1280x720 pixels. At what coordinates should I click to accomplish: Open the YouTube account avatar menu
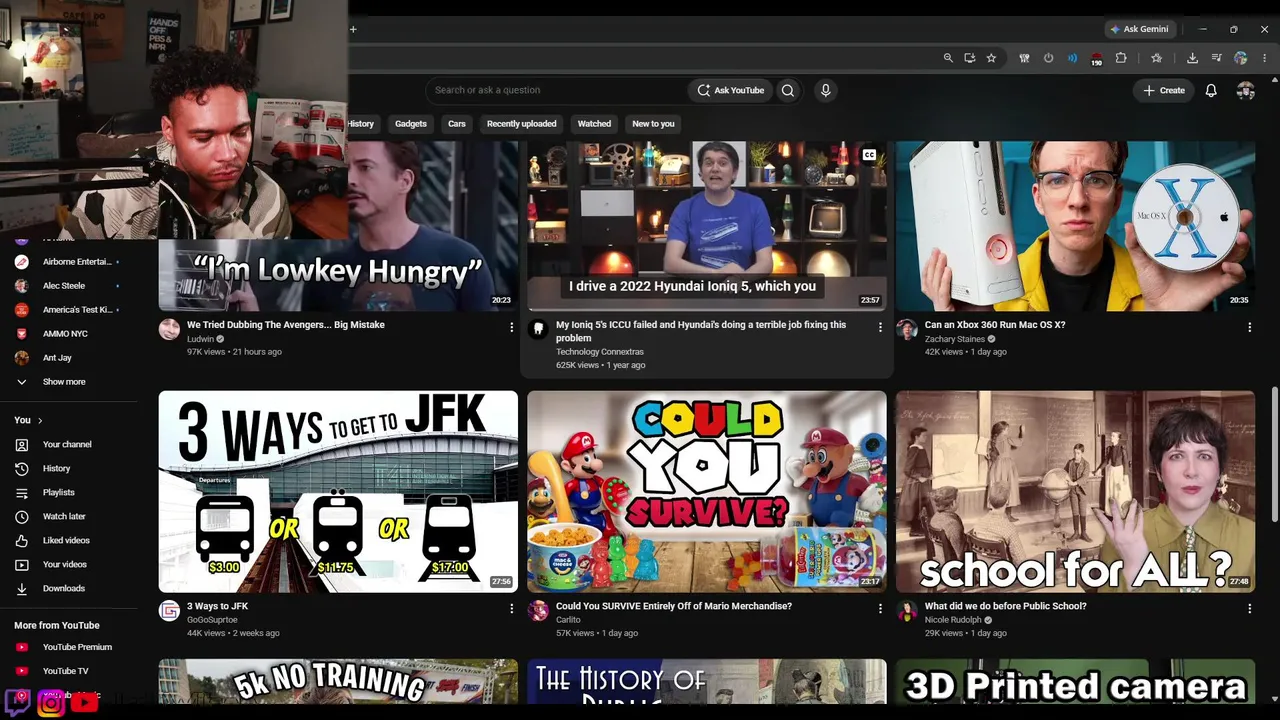1245,90
